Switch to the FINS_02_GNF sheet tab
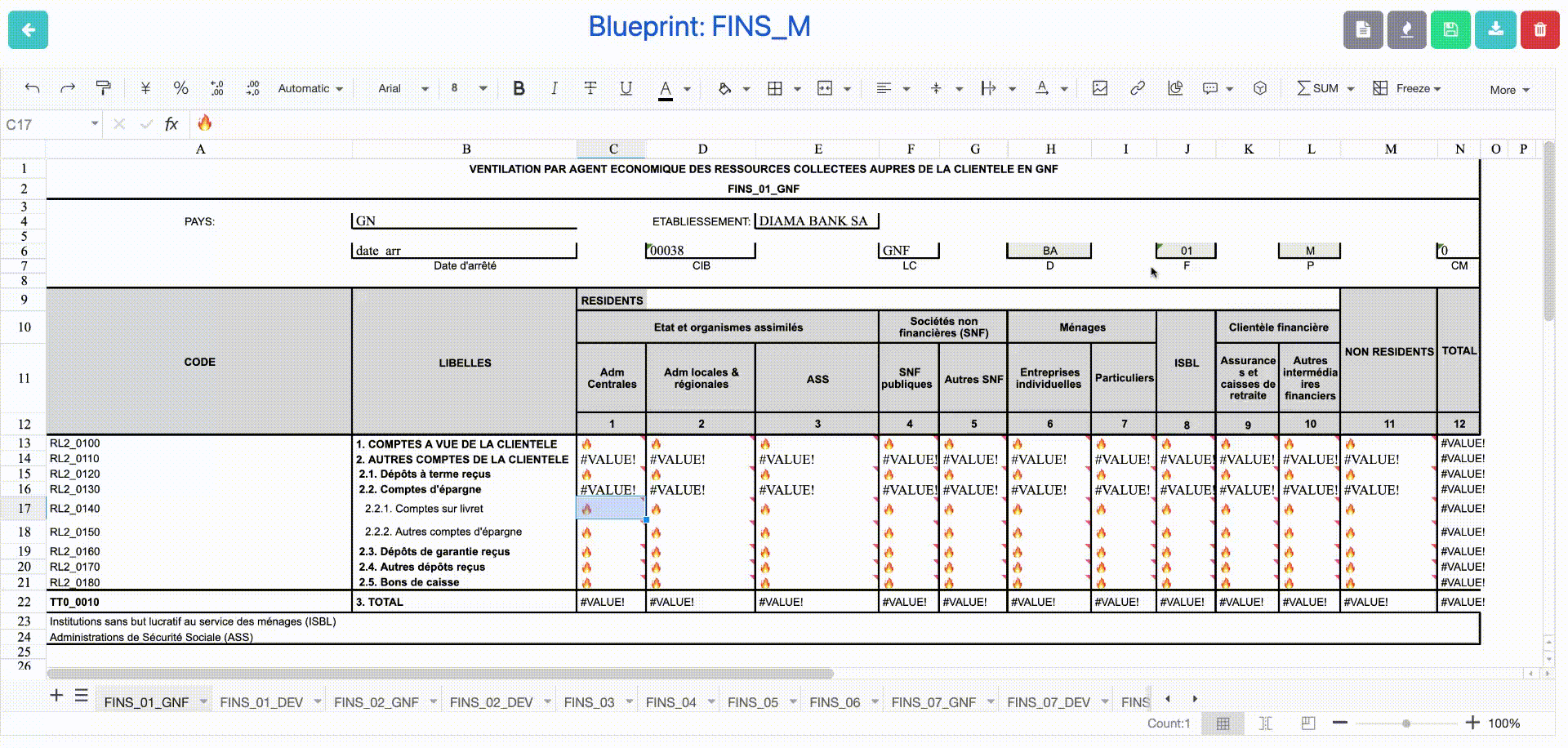1568x748 pixels. click(x=376, y=702)
